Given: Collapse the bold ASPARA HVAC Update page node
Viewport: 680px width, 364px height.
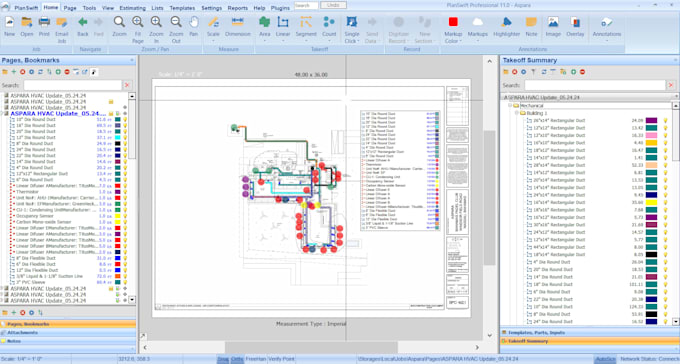Looking at the screenshot, I should 2,114.
